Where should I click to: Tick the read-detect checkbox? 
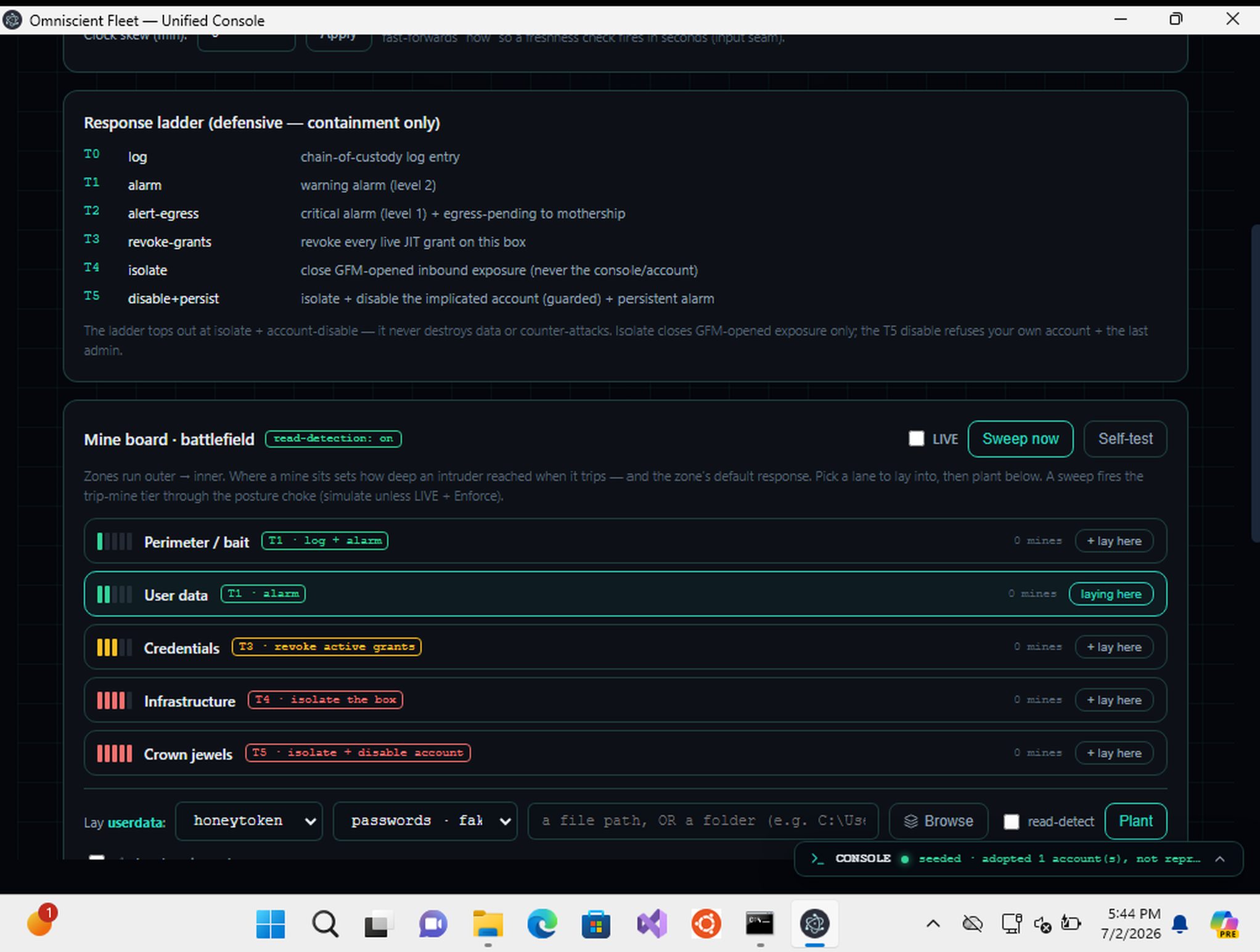1011,821
